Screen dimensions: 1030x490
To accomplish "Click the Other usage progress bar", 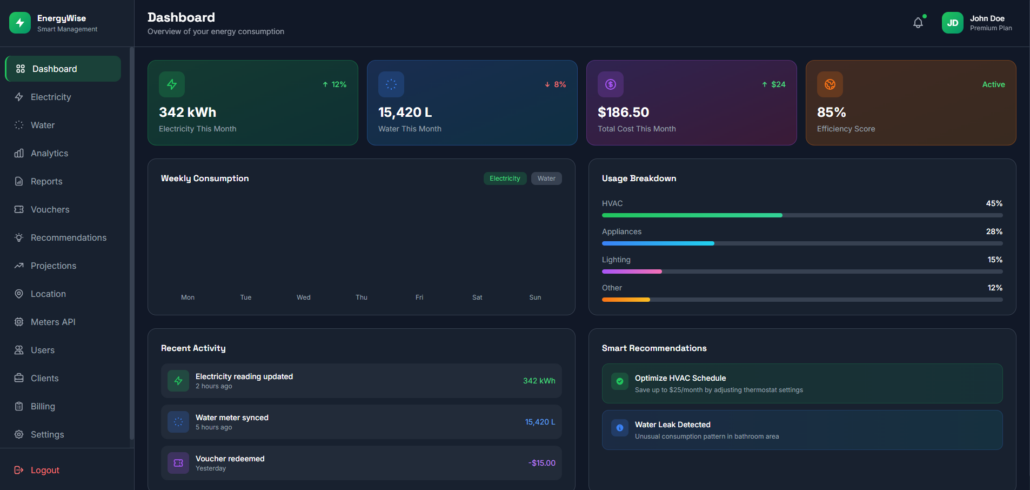I will (802, 300).
